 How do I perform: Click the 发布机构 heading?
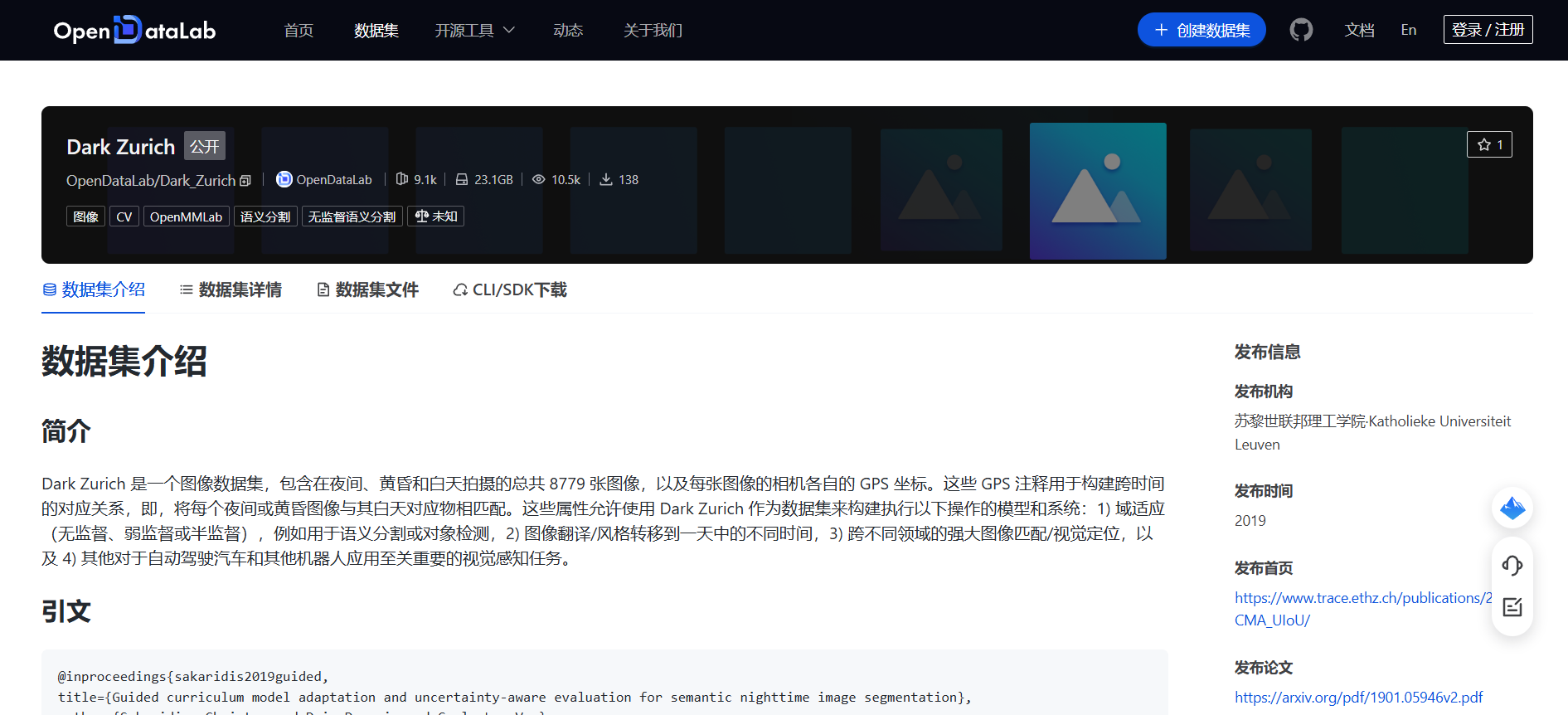pyautogui.click(x=1264, y=392)
